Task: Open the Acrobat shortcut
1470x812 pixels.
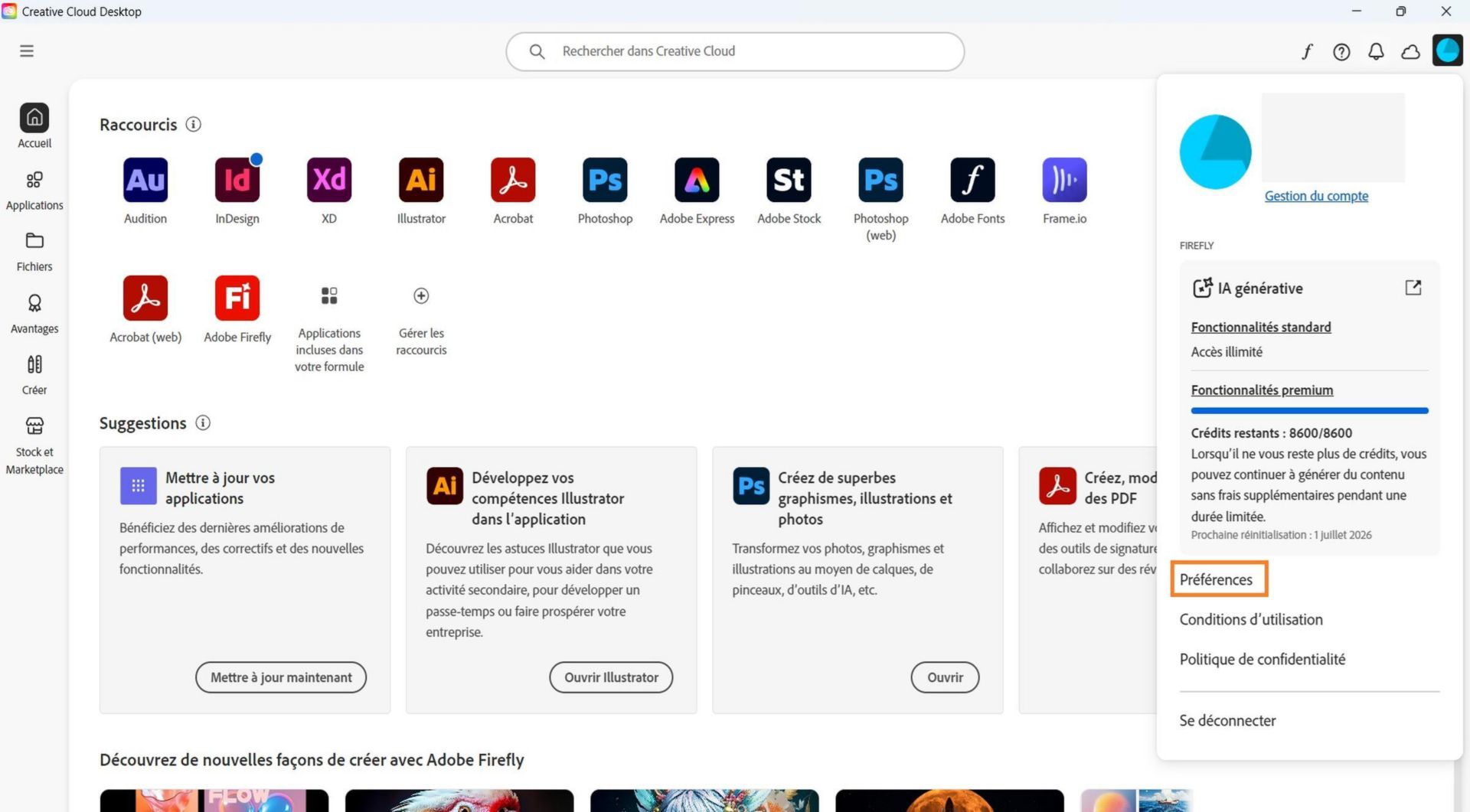Action: (513, 180)
